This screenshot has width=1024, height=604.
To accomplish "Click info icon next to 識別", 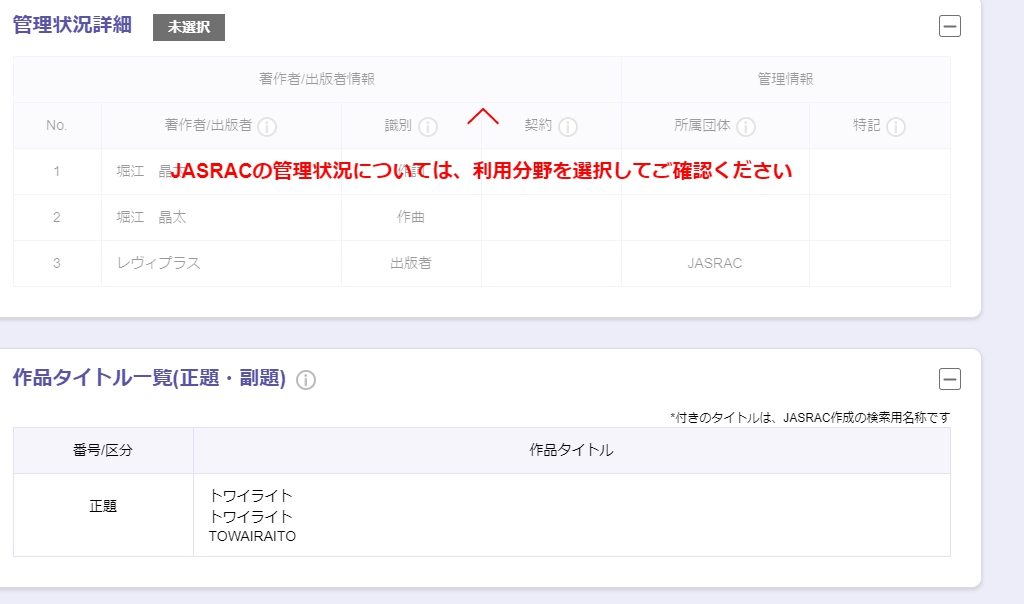I will click(428, 127).
